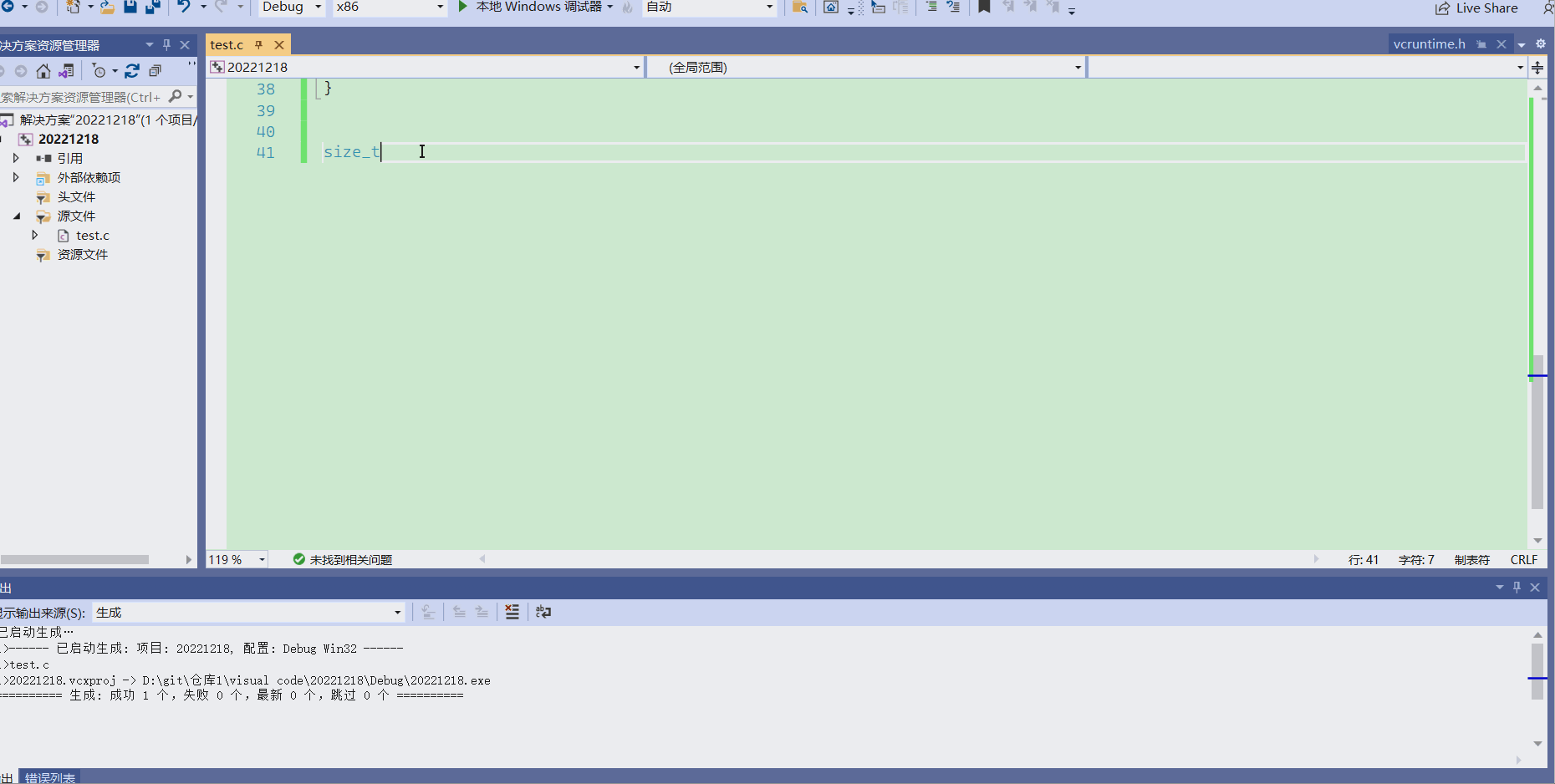Screen dimensions: 1555x784
Task: Click the Solution Explorer horizontal scrollbar
Action: pyautogui.click(x=74, y=560)
